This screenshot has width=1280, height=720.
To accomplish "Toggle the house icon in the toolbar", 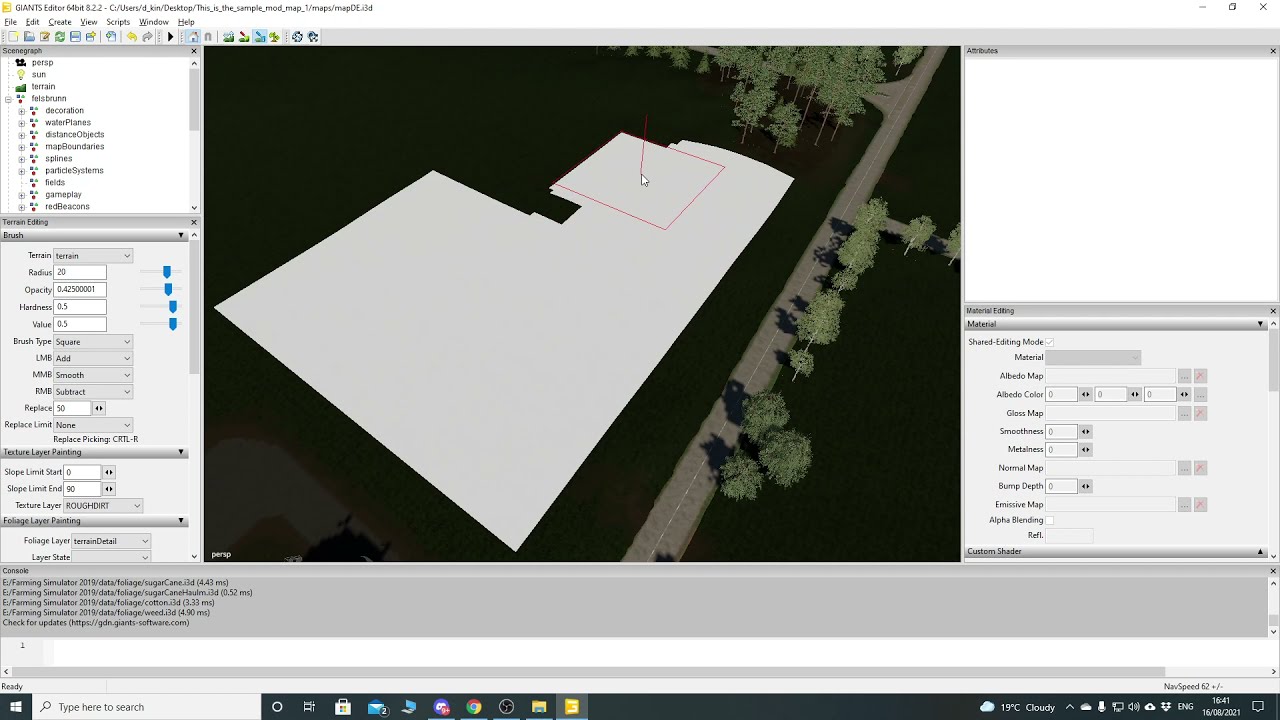I will (193, 37).
